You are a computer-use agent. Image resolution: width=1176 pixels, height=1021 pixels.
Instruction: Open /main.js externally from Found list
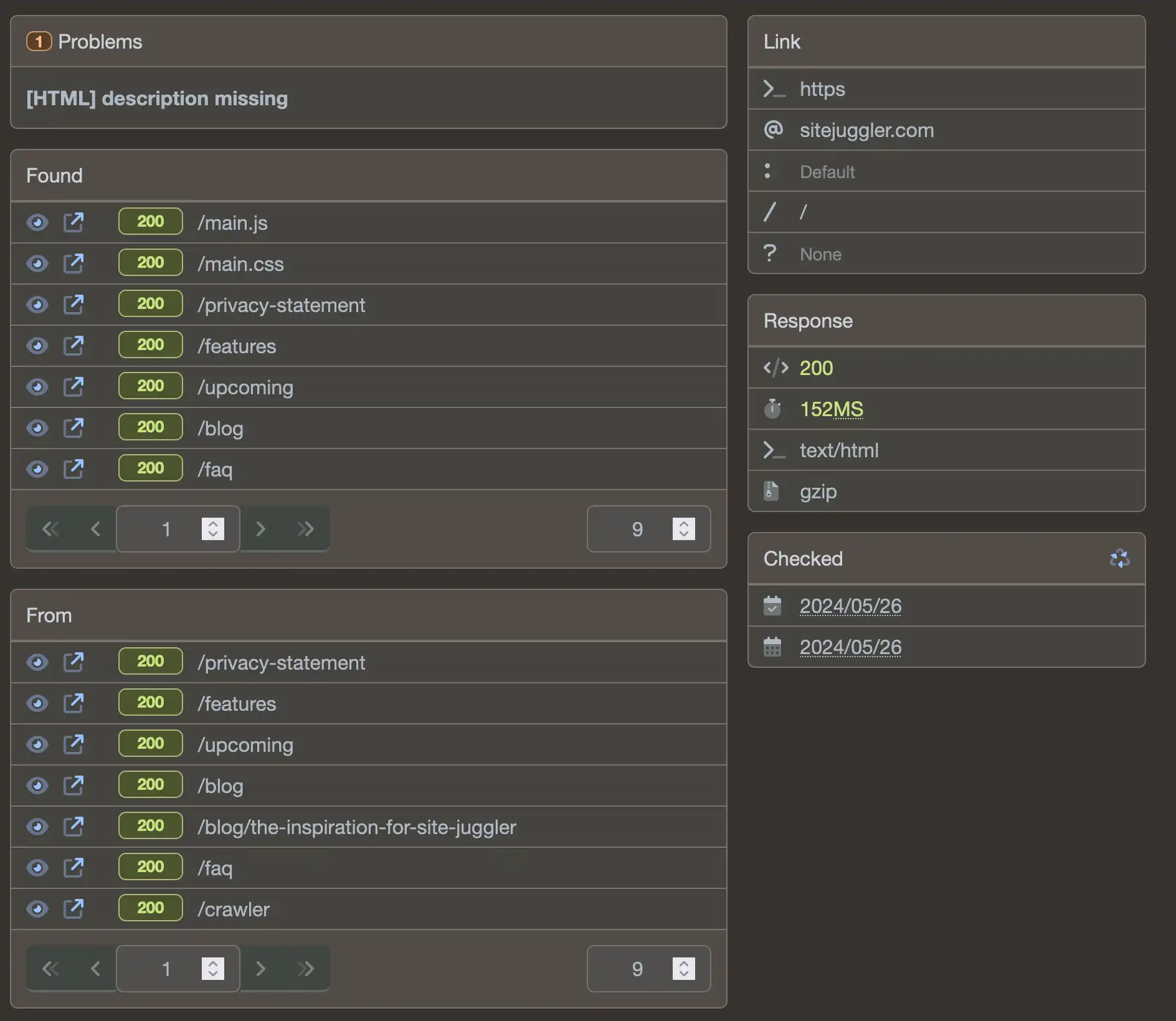(x=73, y=222)
